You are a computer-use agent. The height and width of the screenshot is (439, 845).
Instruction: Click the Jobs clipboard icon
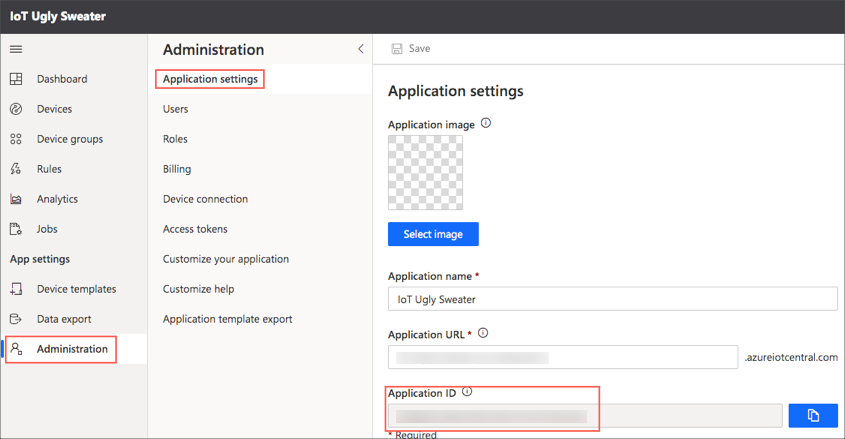pos(16,229)
